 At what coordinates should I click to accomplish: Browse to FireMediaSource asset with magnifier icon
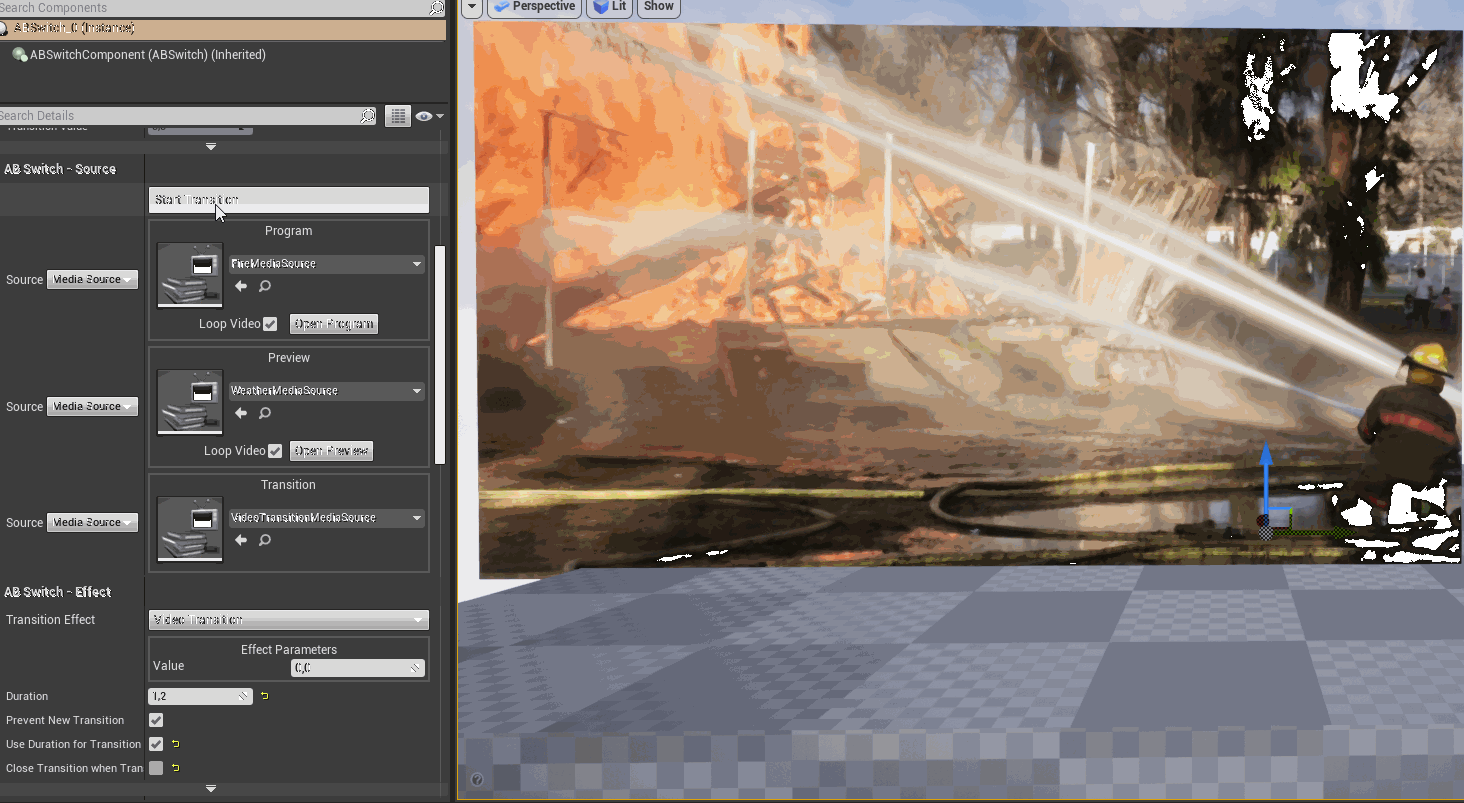point(265,286)
